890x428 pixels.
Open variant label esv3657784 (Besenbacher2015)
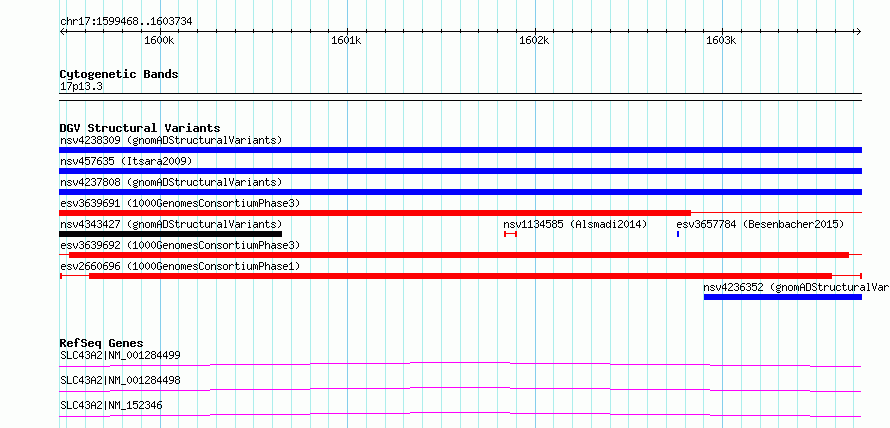(x=761, y=224)
